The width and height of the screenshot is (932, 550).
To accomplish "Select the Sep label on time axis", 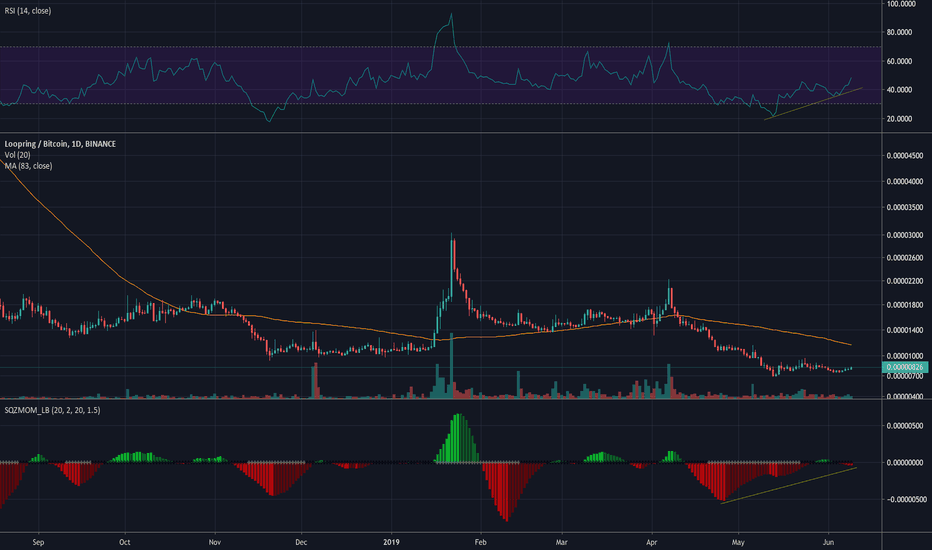I will pyautogui.click(x=38, y=542).
